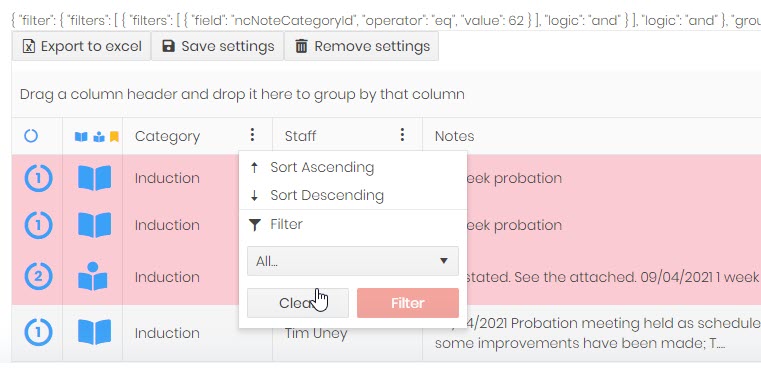Click the Export to excel button
This screenshot has width=761, height=370.
pos(82,46)
